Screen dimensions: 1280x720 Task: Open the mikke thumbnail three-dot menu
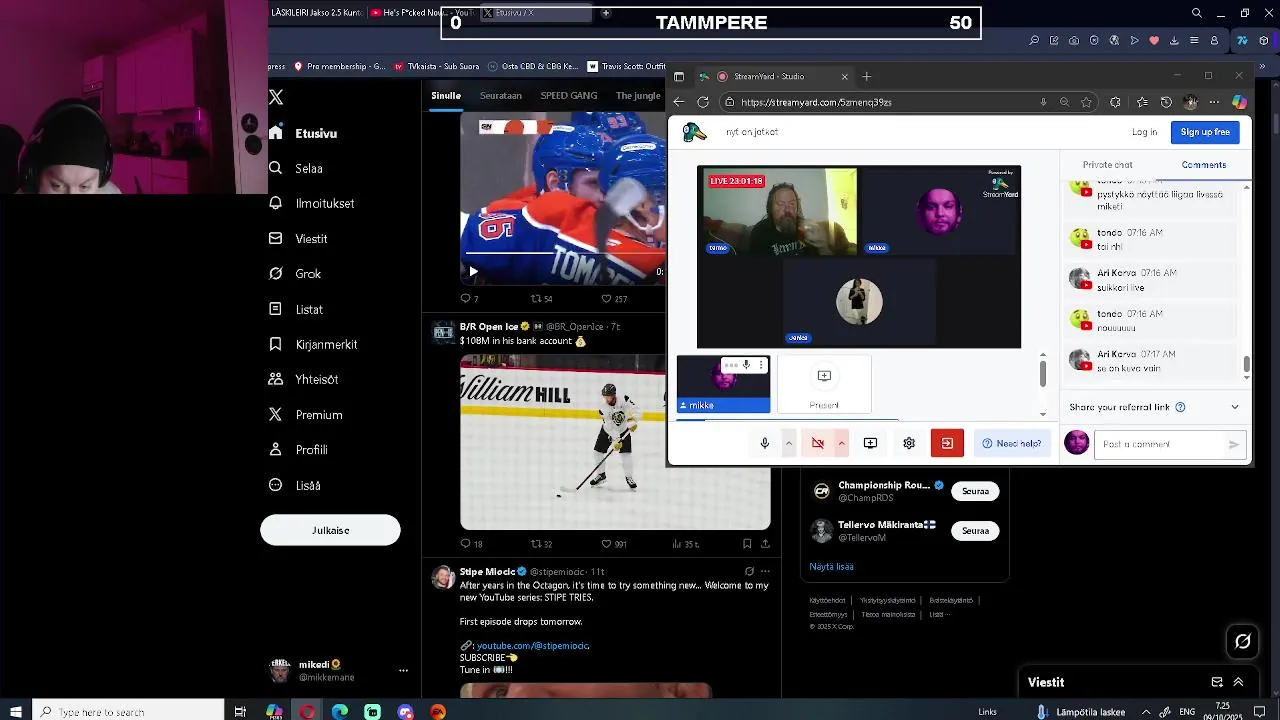[760, 365]
